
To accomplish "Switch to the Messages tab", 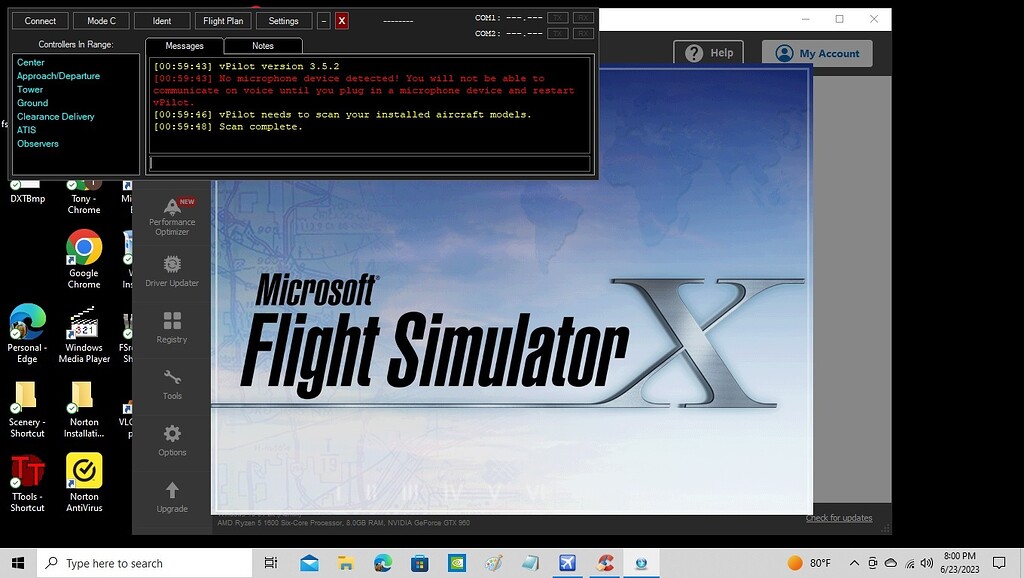I will pyautogui.click(x=183, y=45).
